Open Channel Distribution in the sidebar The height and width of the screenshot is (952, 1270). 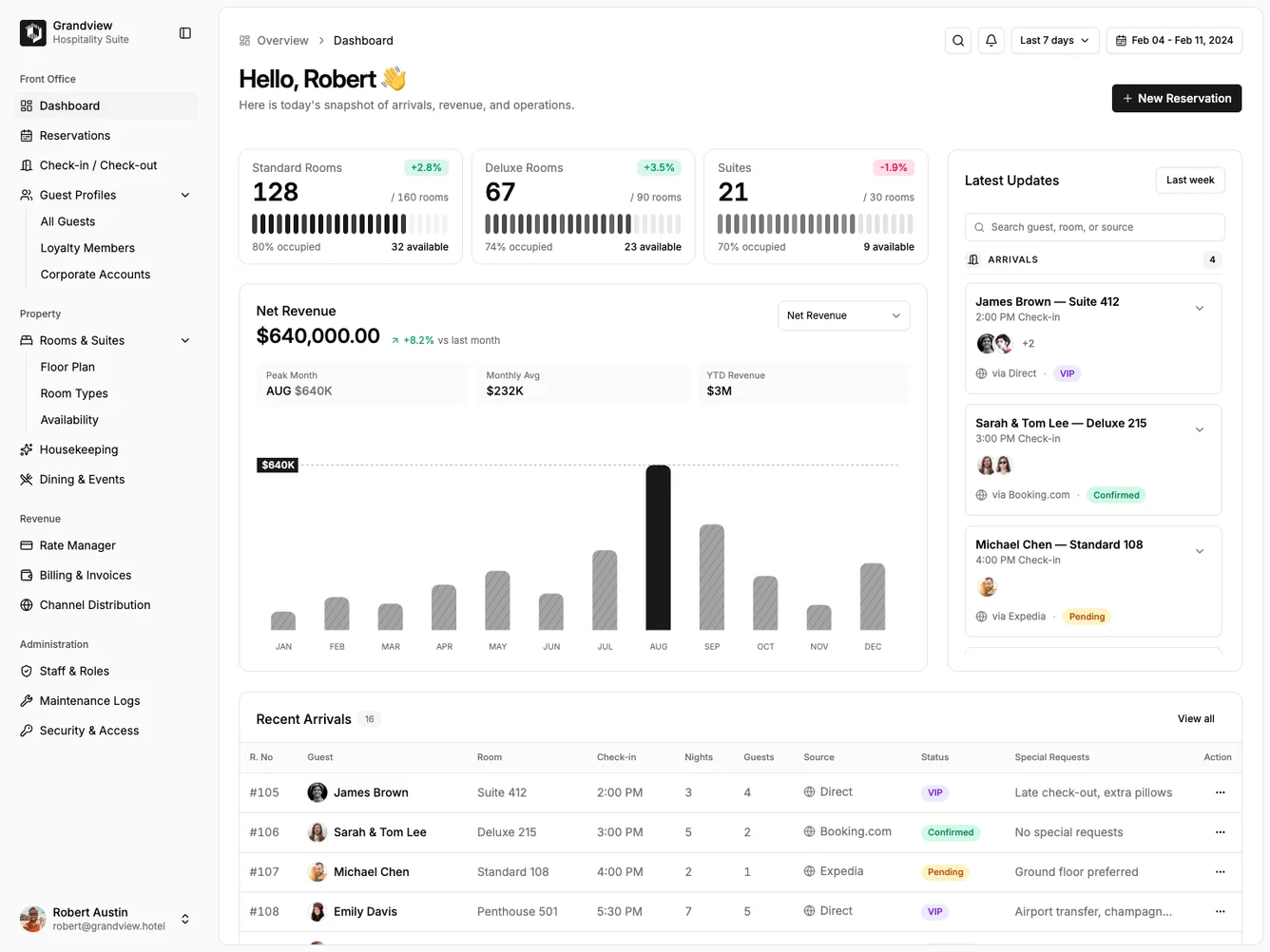pyautogui.click(x=25, y=604)
